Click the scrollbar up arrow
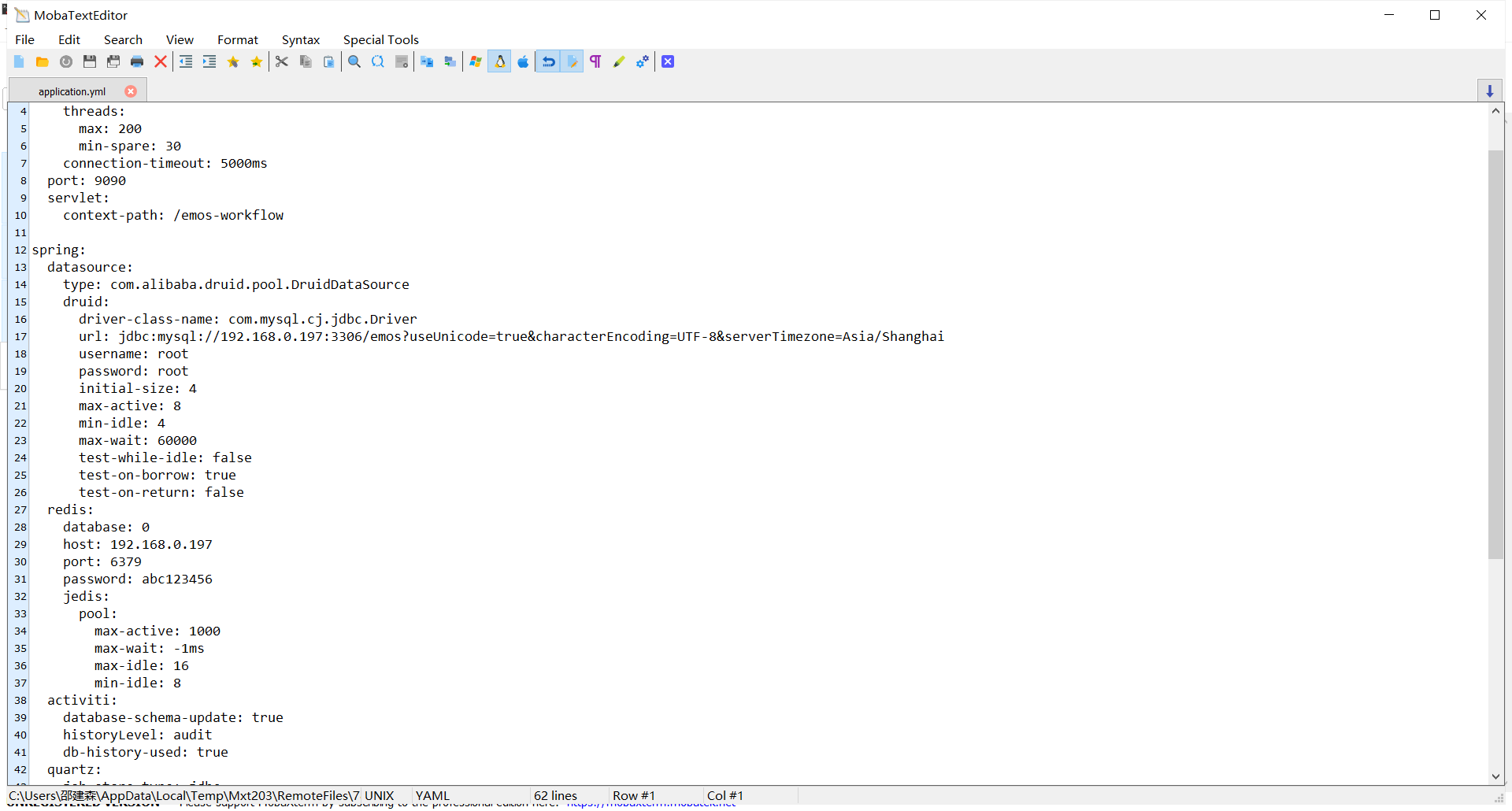Screen dimensions: 1512x811 click(1495, 111)
